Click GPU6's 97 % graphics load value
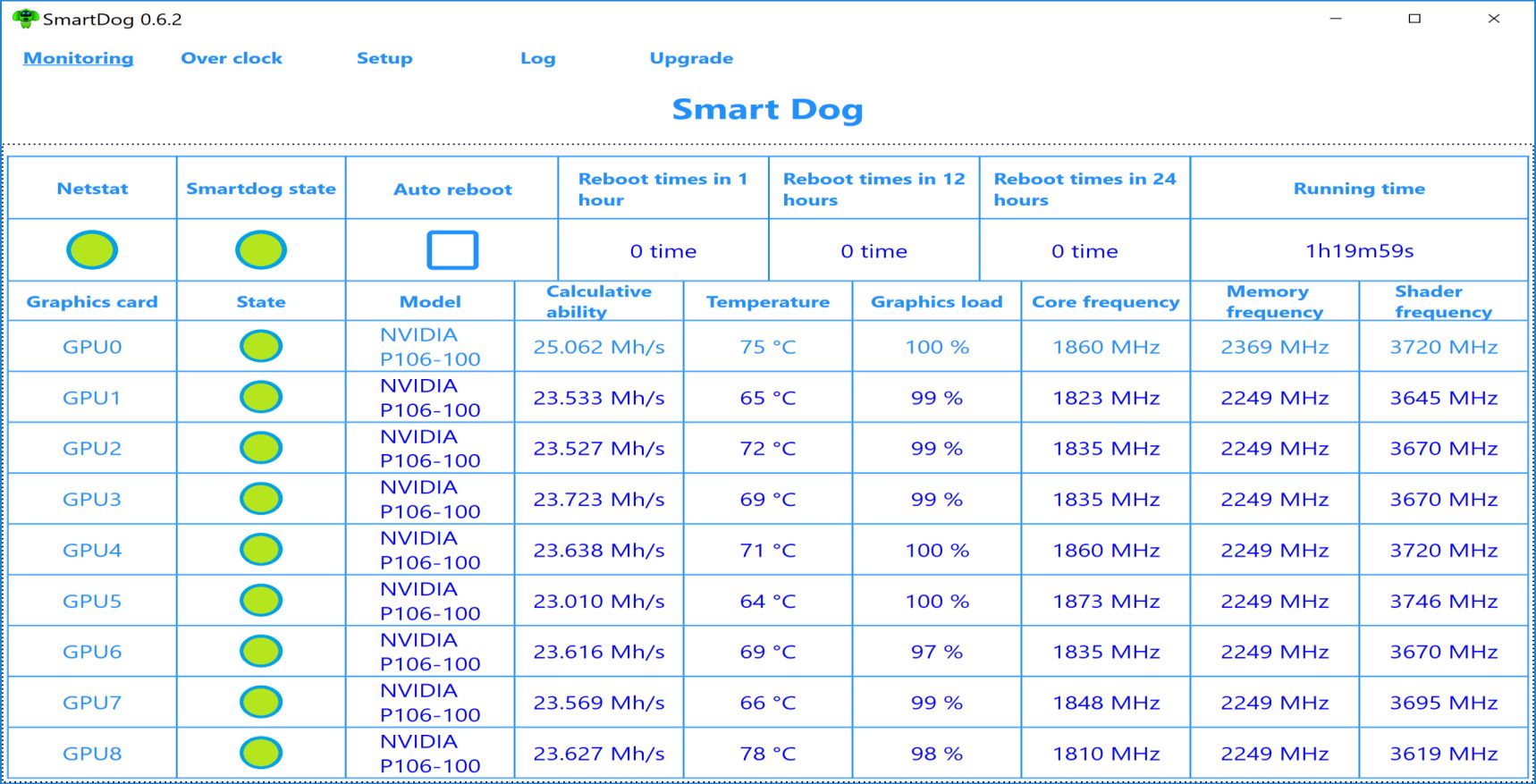 [x=937, y=653]
